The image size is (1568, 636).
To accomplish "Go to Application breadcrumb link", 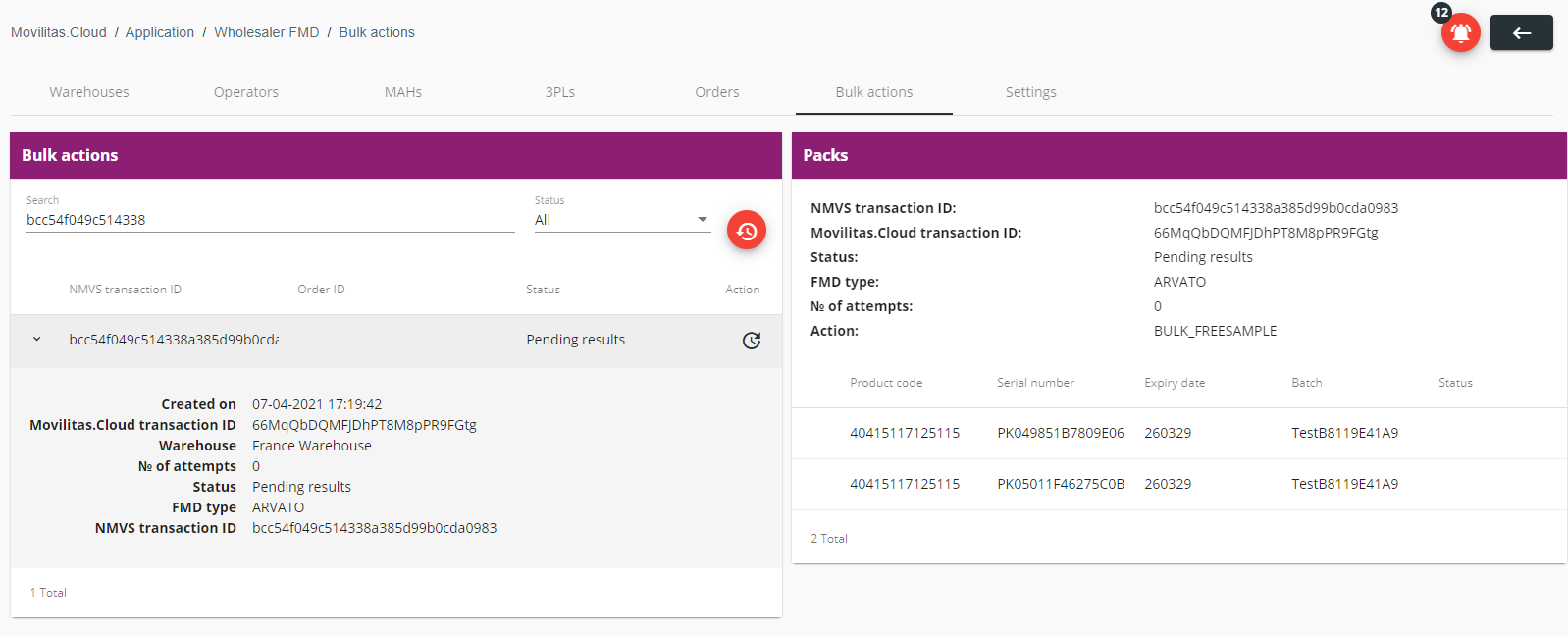I will (160, 32).
